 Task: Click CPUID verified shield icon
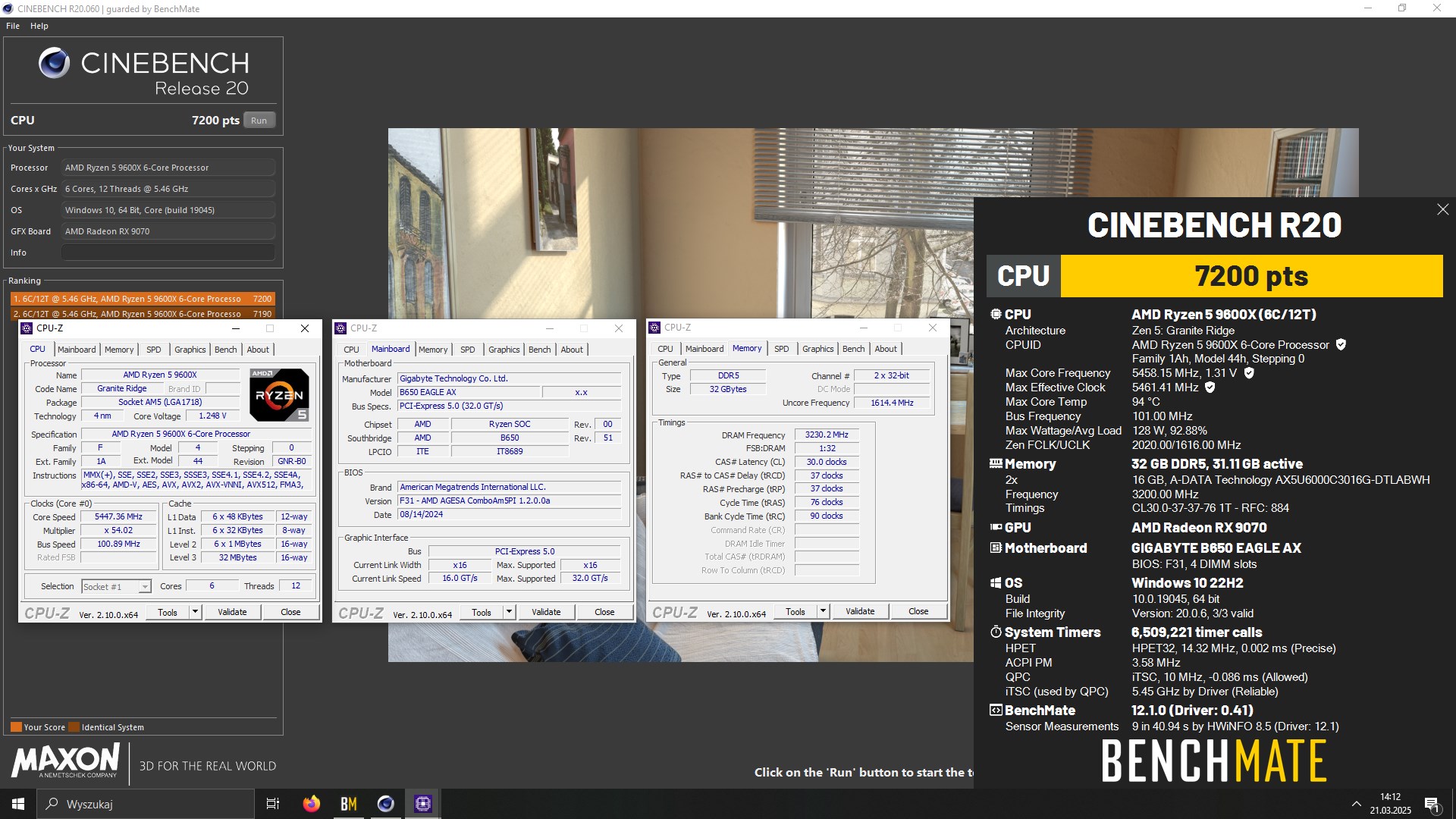[1341, 345]
